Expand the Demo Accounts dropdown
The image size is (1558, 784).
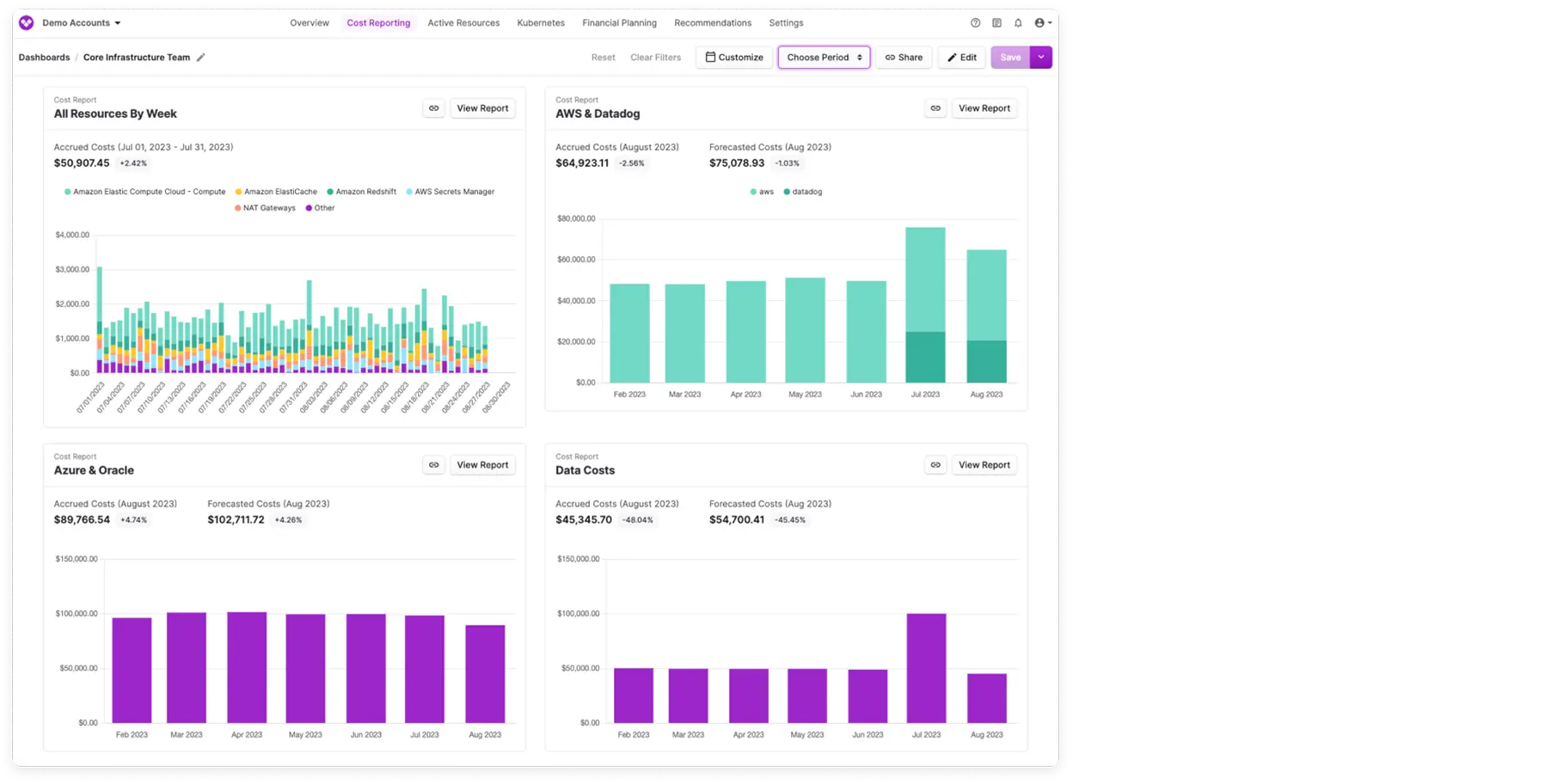82,23
